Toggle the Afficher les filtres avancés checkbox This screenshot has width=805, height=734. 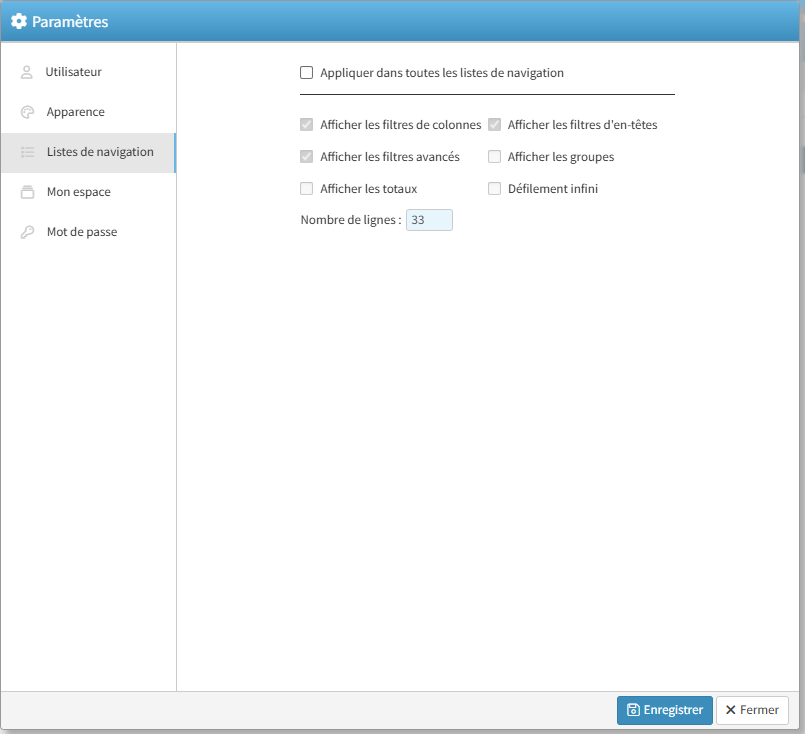pos(307,157)
